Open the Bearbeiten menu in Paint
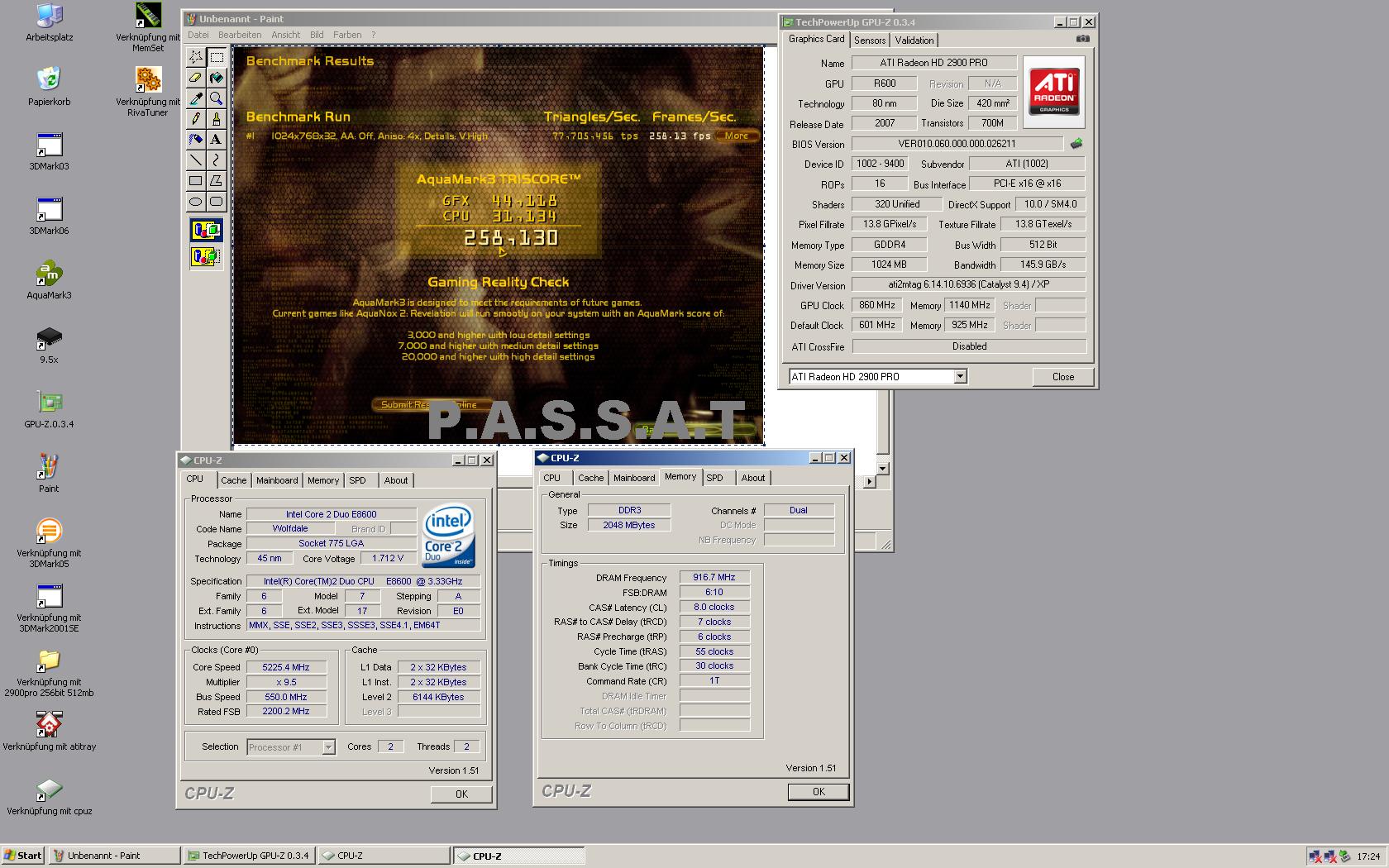 (240, 35)
